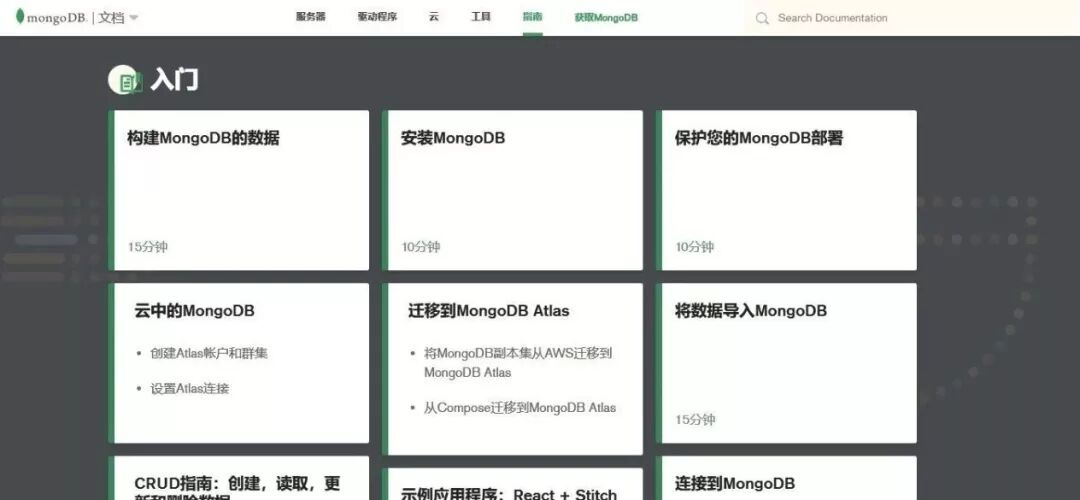Viewport: 1080px width, 500px height.
Task: Click 从Compose迁移到MongoDB Atlas link
Action: [519, 408]
